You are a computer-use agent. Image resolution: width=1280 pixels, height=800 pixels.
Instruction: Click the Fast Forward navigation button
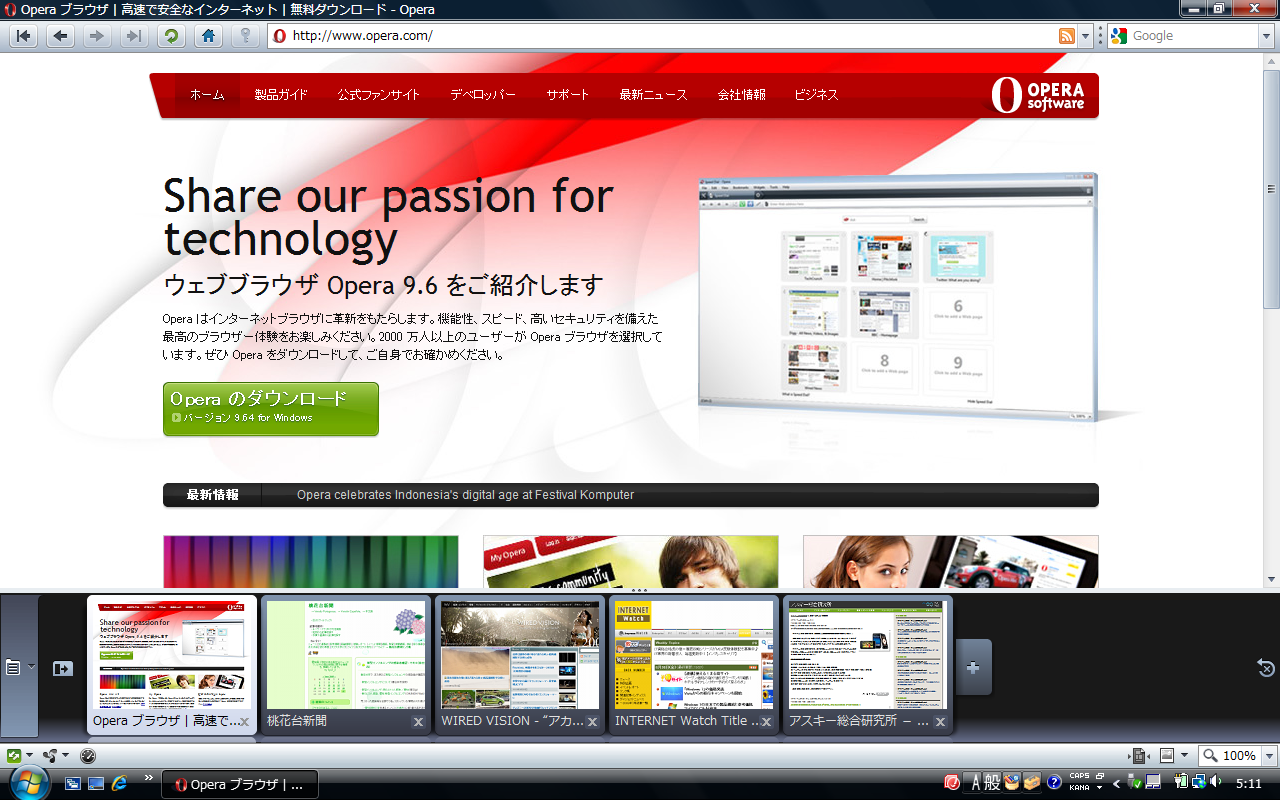133,36
